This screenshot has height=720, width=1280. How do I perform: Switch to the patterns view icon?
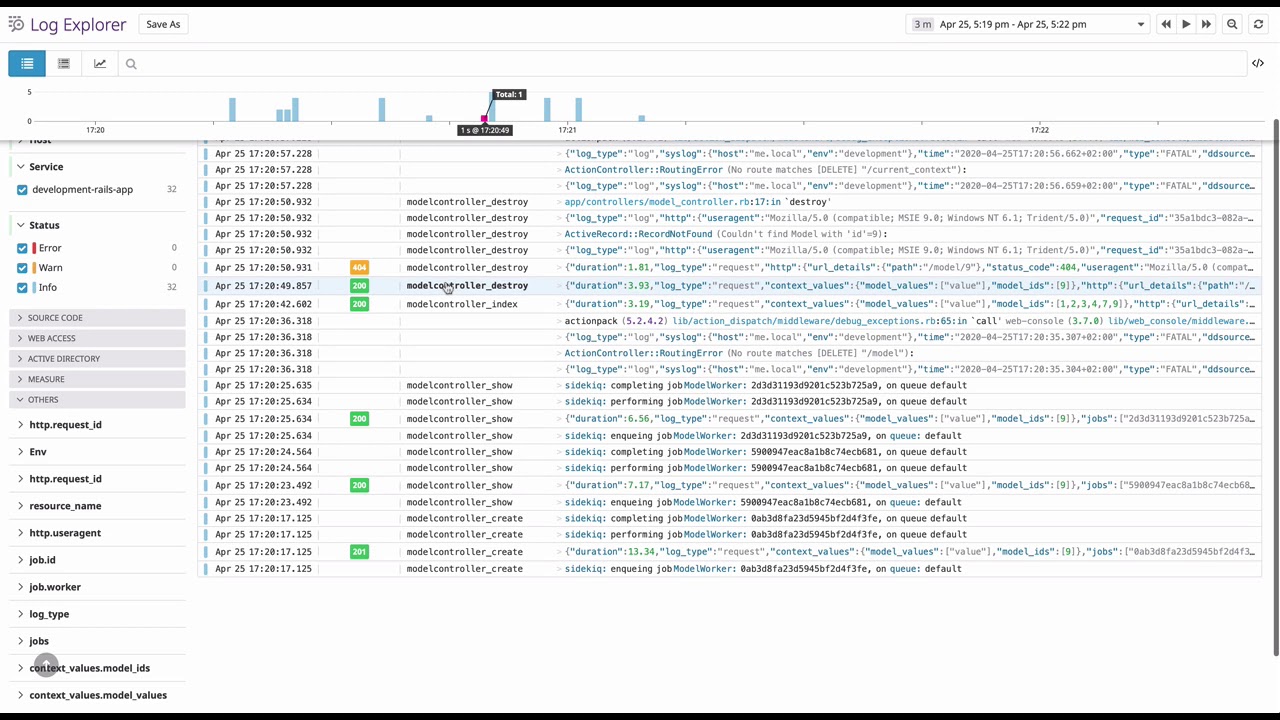(64, 64)
